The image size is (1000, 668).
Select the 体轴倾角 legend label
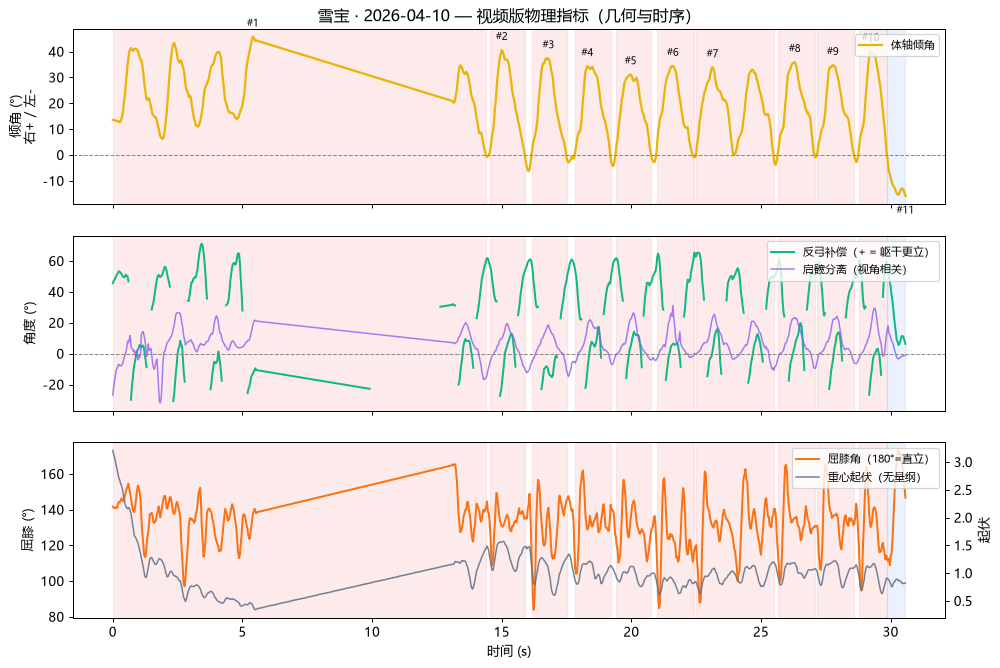click(x=913, y=45)
